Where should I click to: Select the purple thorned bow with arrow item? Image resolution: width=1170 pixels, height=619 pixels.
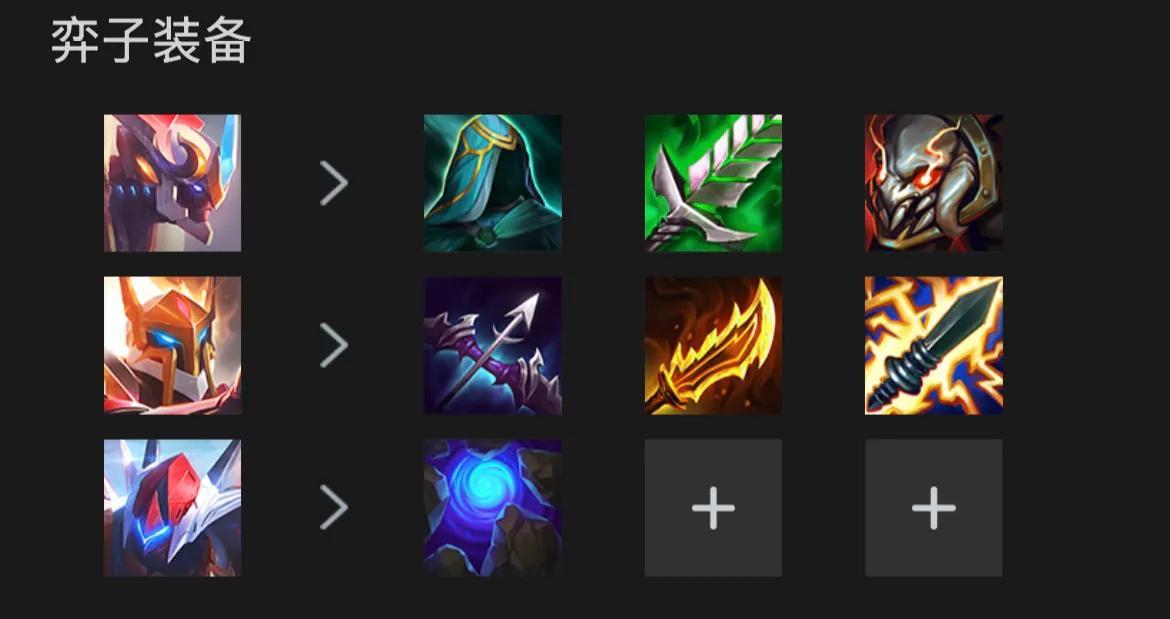tap(492, 345)
